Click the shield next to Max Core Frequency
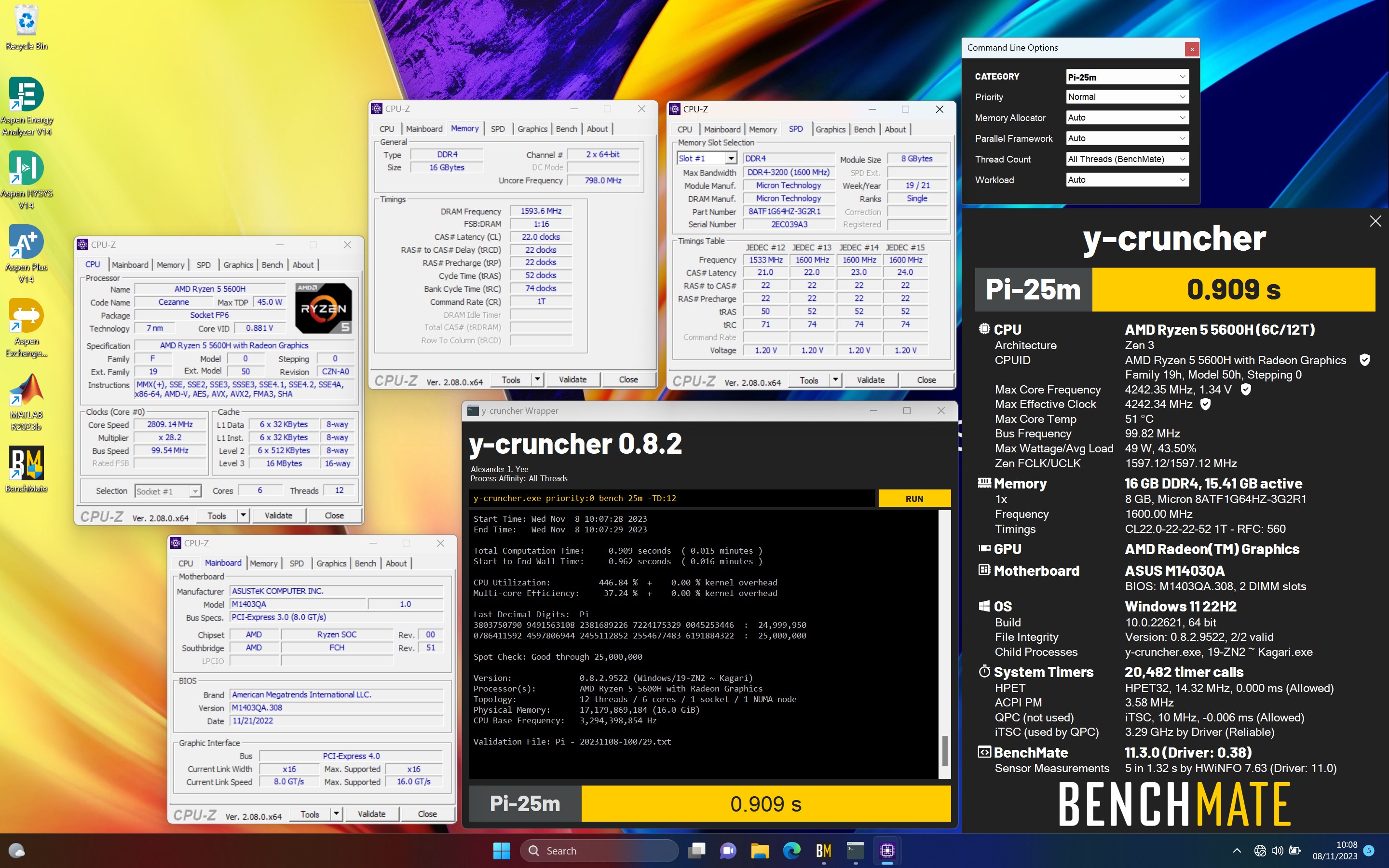 click(1245, 389)
